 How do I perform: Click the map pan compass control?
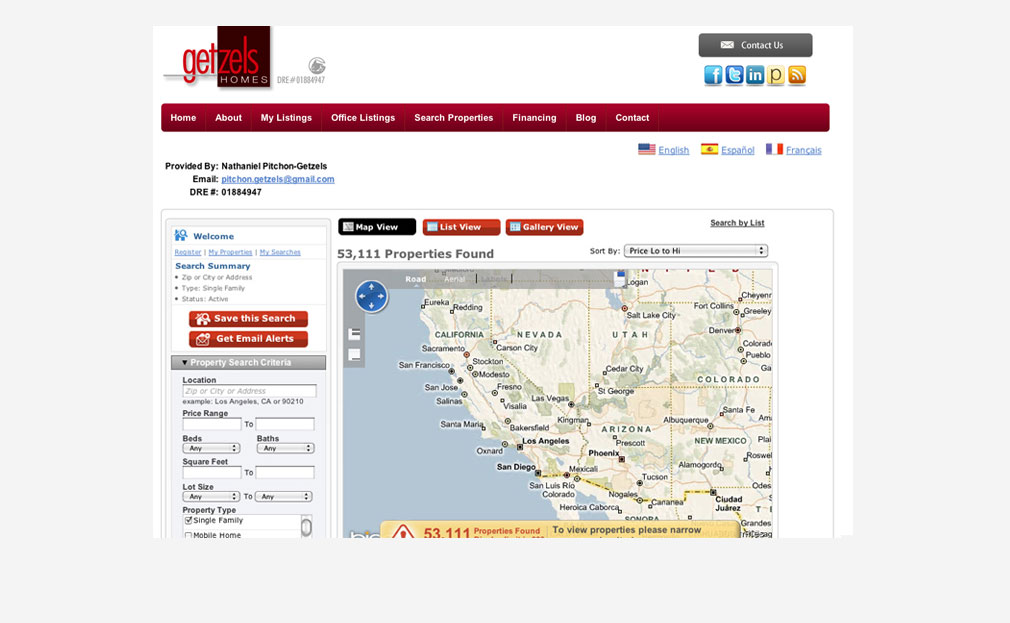point(371,296)
